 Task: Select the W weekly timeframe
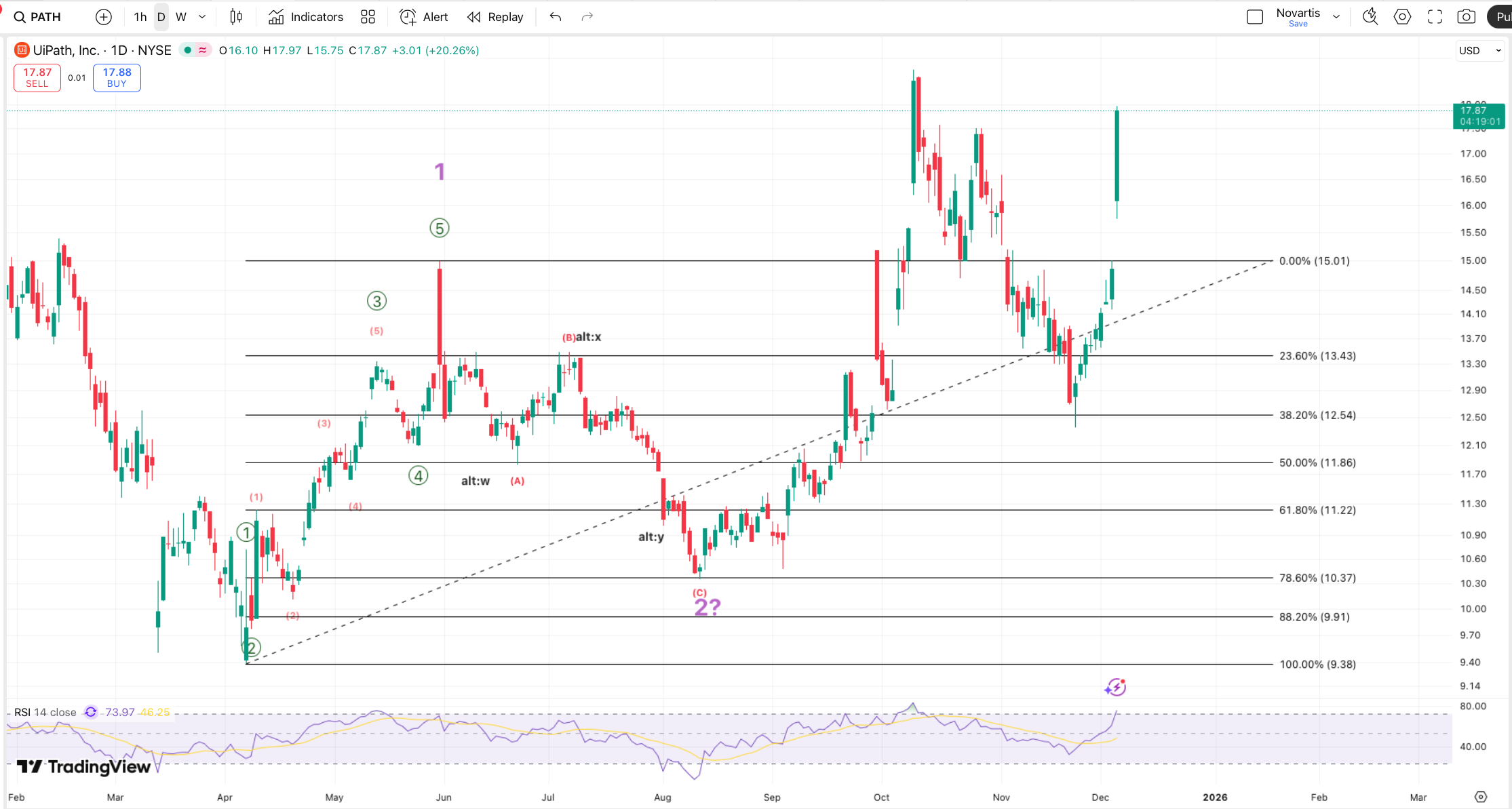coord(180,17)
